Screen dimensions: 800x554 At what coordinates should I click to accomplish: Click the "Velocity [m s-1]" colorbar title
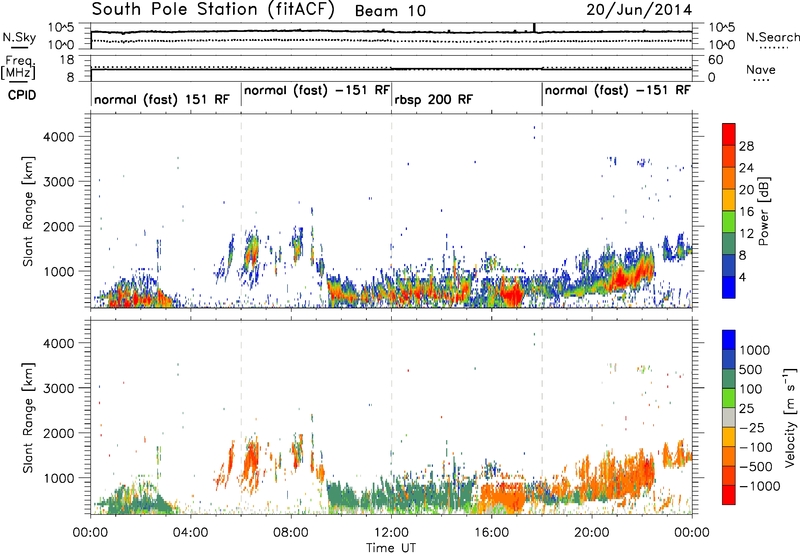pyautogui.click(x=790, y=417)
